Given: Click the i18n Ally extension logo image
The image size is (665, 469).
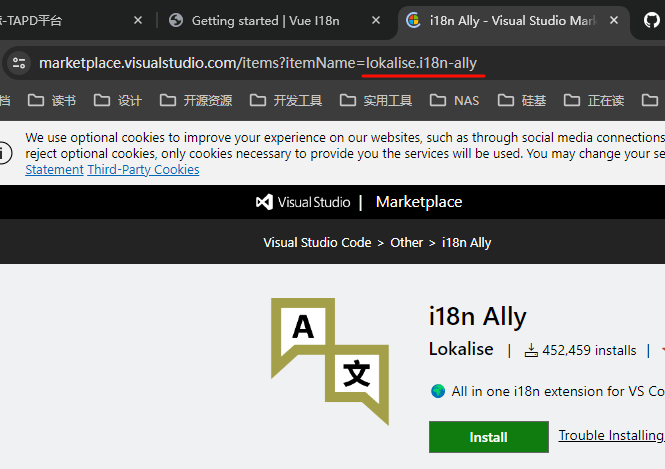Looking at the screenshot, I should 330,361.
